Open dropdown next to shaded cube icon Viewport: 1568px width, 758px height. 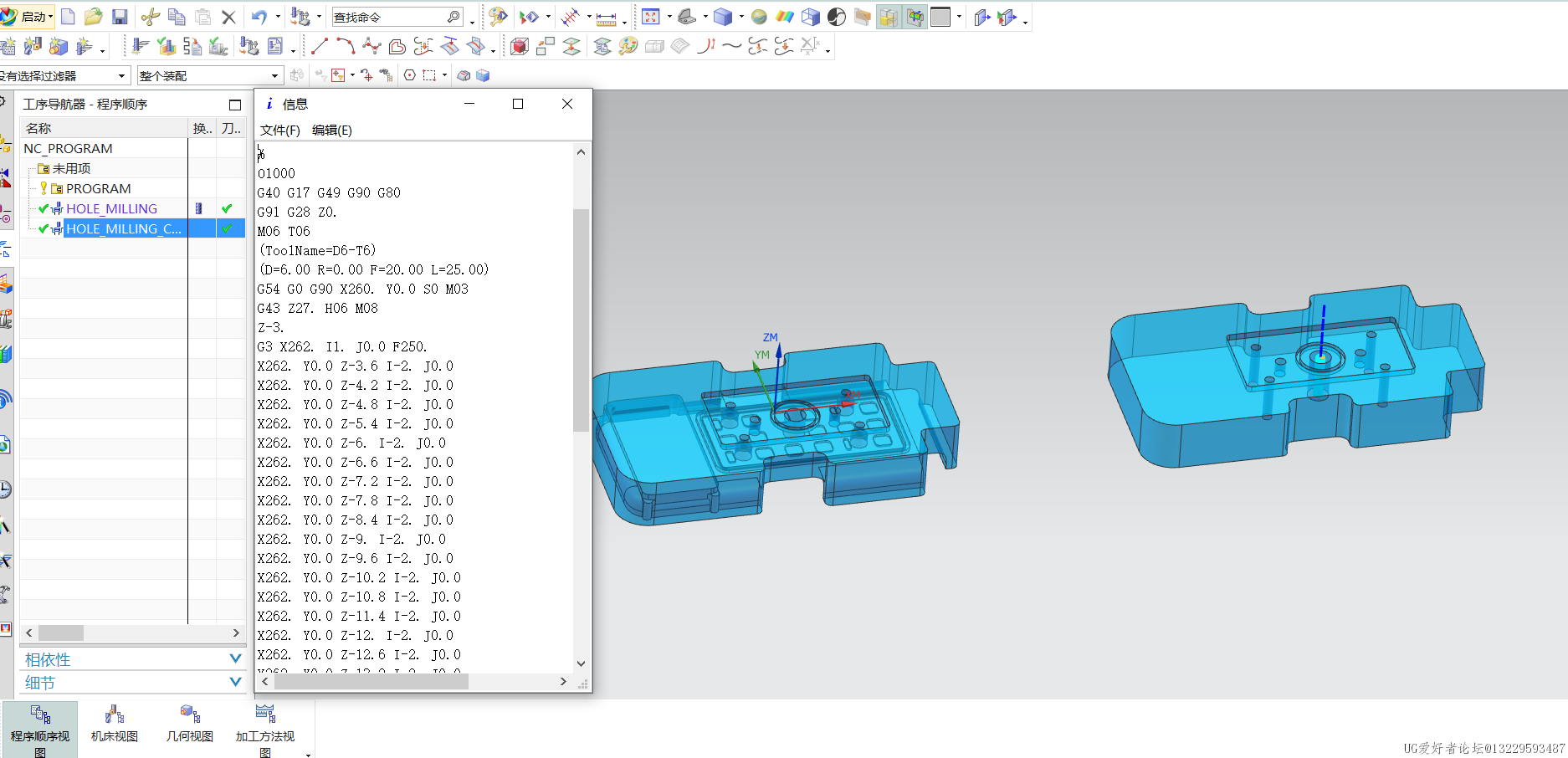click(x=741, y=17)
